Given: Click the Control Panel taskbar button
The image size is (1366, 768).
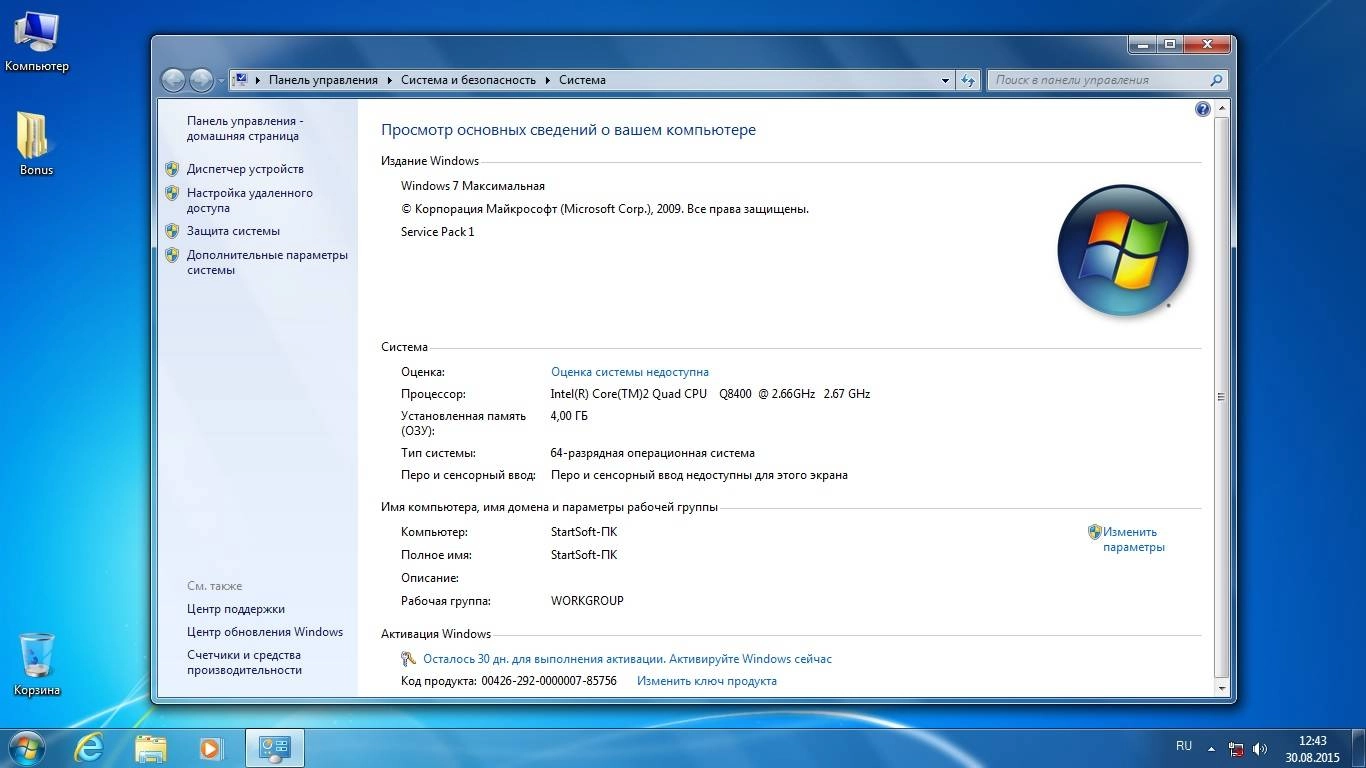Looking at the screenshot, I should [274, 747].
